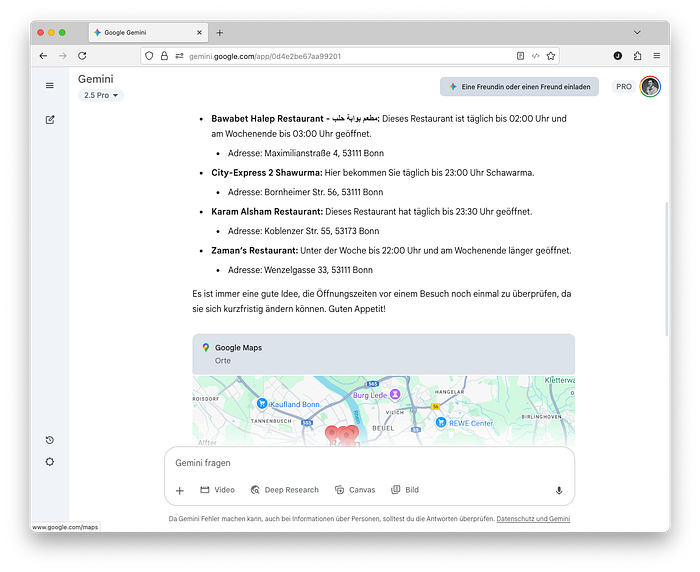
Task: Open a new browser tab
Action: (220, 33)
